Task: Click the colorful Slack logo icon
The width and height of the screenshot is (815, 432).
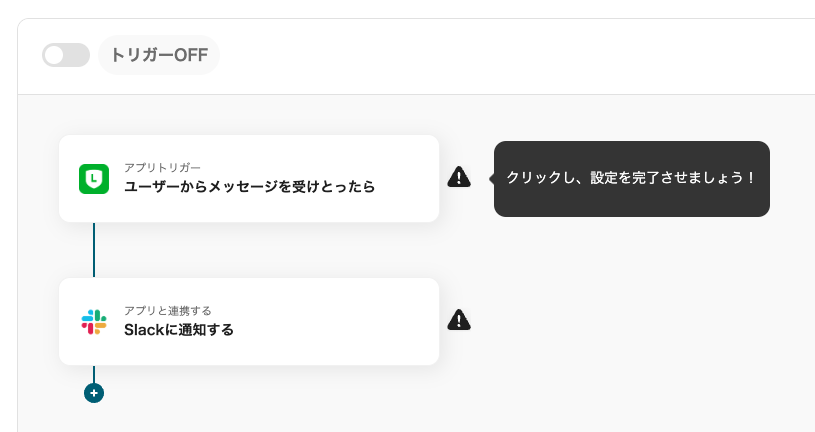Action: 94,322
